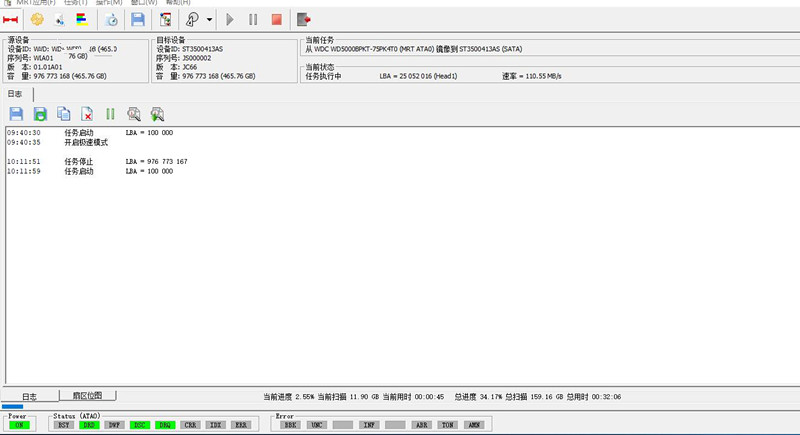This screenshot has width=800, height=435.
Task: Click the find-next magnifier with green arrow icon
Action: [157, 114]
